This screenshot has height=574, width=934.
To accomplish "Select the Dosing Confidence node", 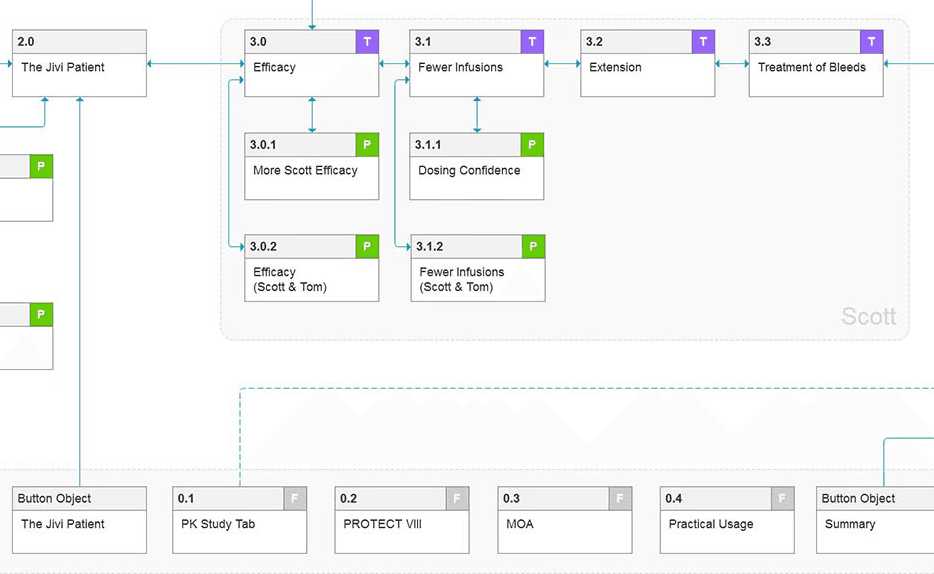I will click(477, 166).
